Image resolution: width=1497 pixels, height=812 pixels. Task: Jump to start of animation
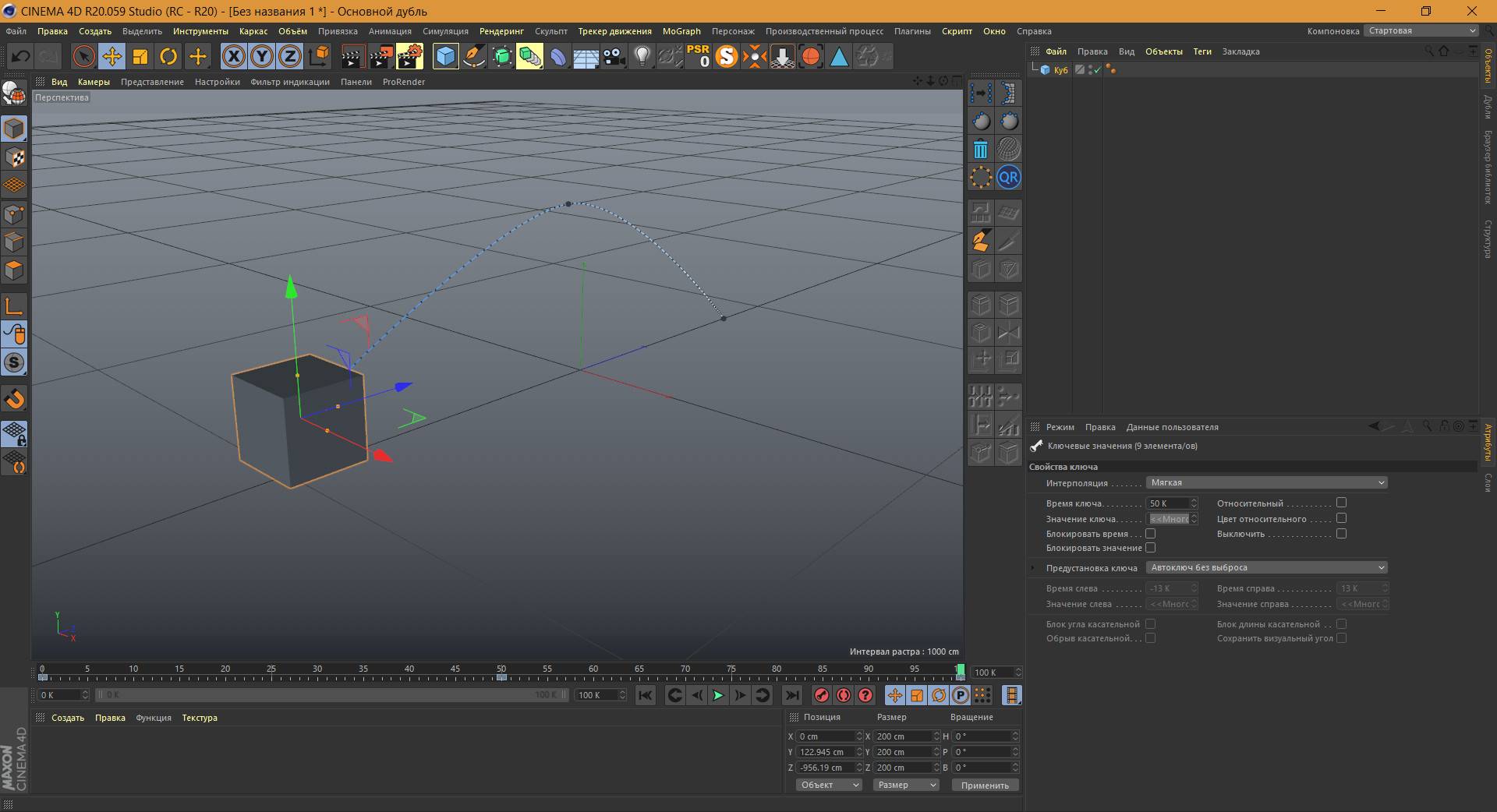click(x=645, y=695)
